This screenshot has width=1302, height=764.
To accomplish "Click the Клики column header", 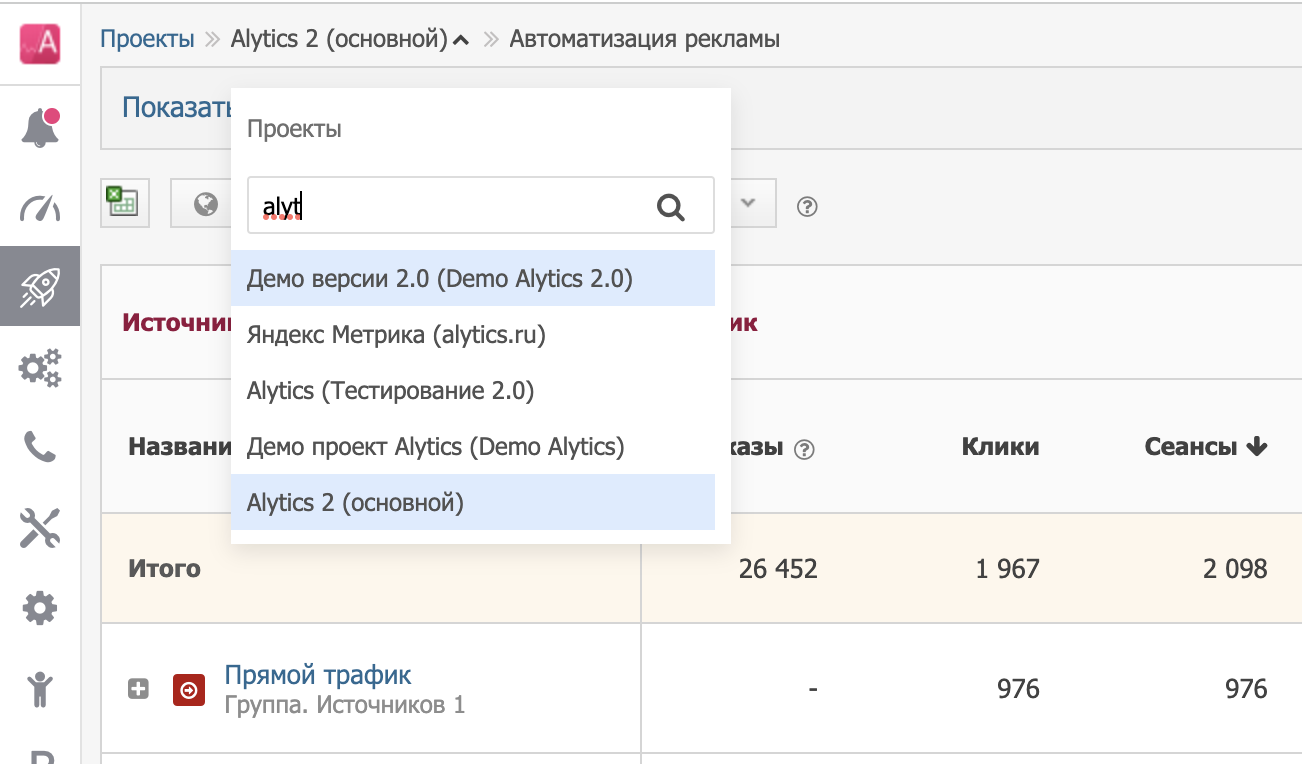I will pyautogui.click(x=1000, y=447).
